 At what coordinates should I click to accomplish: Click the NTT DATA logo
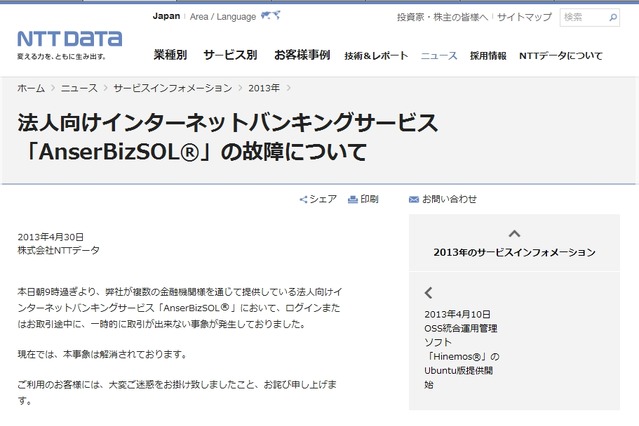click(70, 39)
